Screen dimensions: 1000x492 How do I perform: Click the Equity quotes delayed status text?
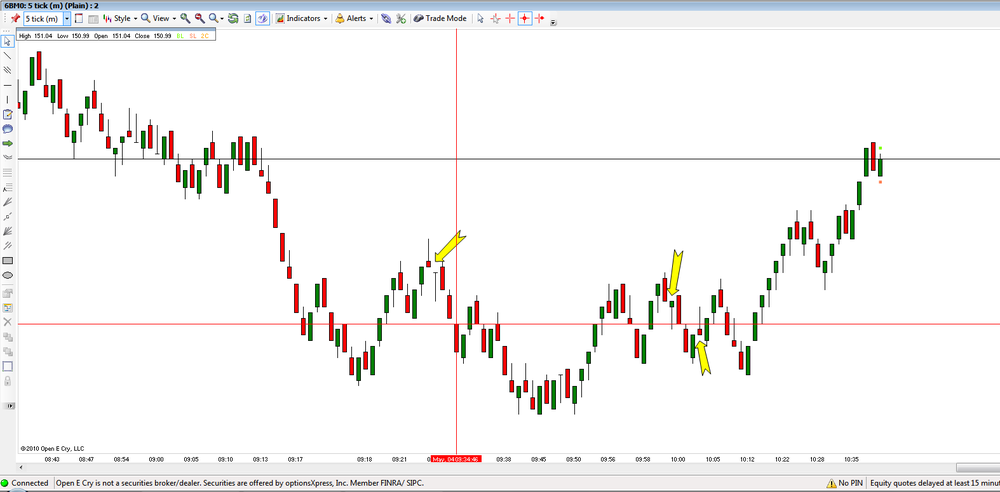tap(934, 483)
